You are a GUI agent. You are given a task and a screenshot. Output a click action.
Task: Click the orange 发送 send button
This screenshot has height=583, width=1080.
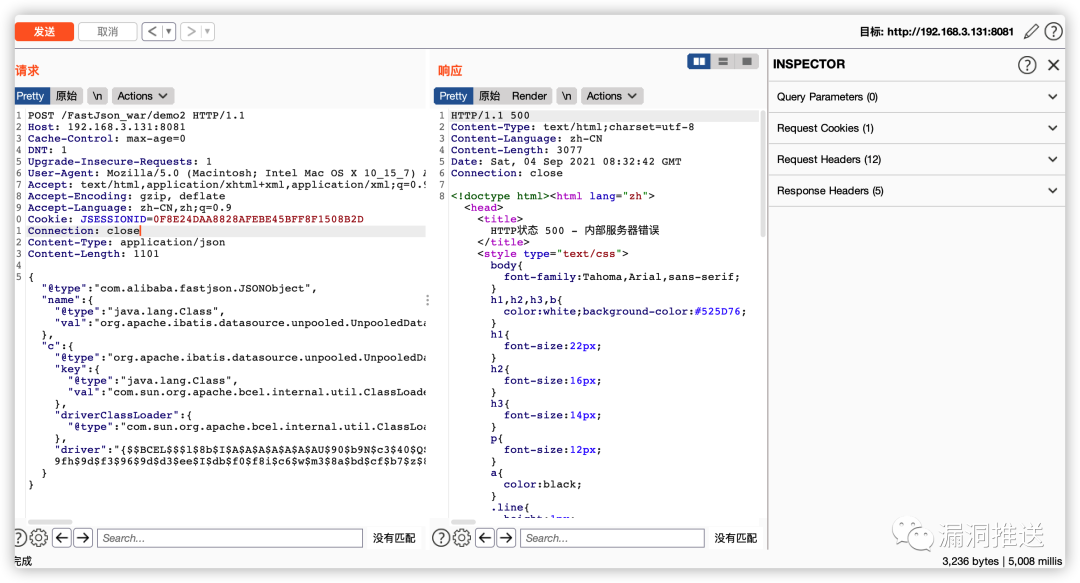pyautogui.click(x=44, y=32)
